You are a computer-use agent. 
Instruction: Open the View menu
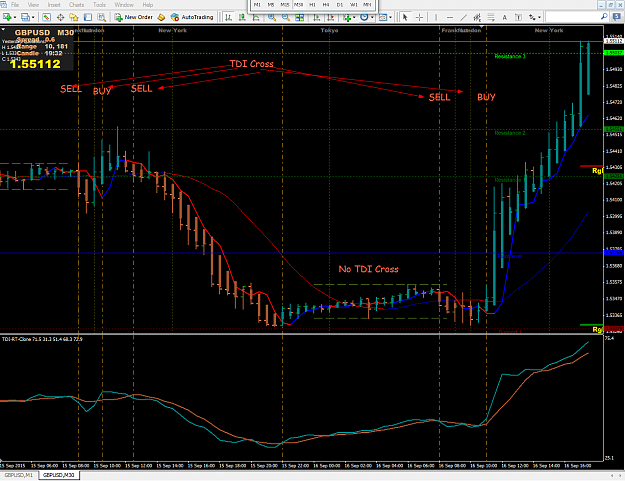point(33,5)
